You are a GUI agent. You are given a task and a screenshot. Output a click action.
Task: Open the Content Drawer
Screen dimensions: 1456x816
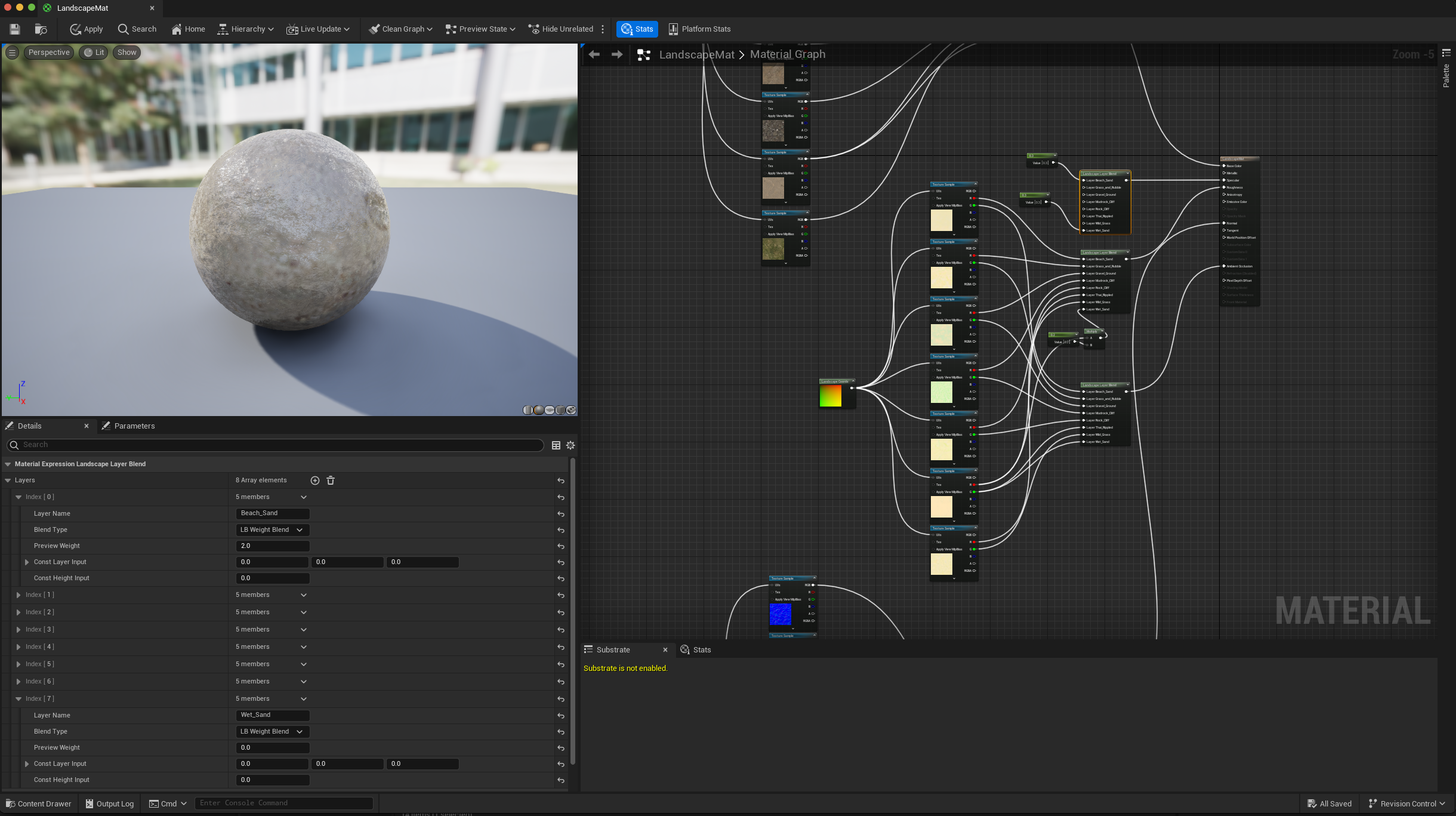point(38,803)
